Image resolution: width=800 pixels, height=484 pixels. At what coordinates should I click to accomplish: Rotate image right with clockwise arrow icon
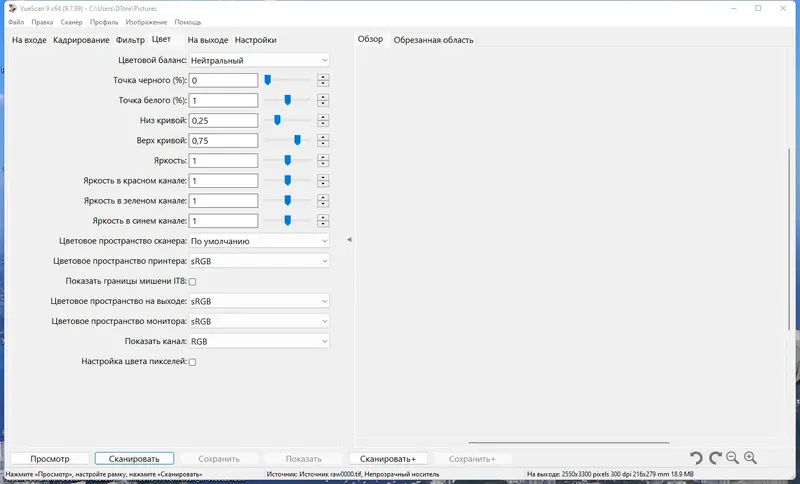point(715,458)
